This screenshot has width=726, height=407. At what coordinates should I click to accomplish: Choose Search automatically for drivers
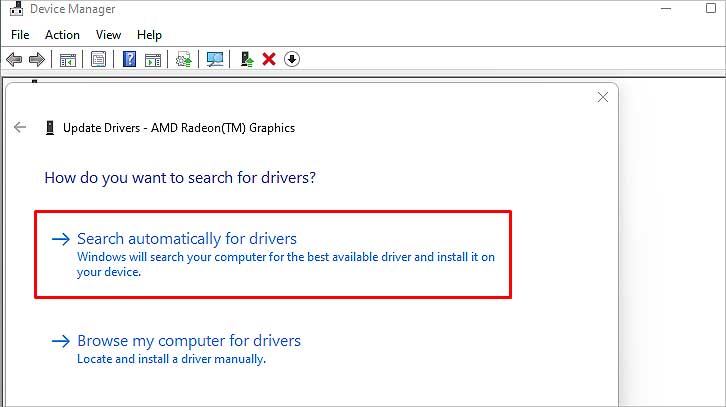[273, 254]
